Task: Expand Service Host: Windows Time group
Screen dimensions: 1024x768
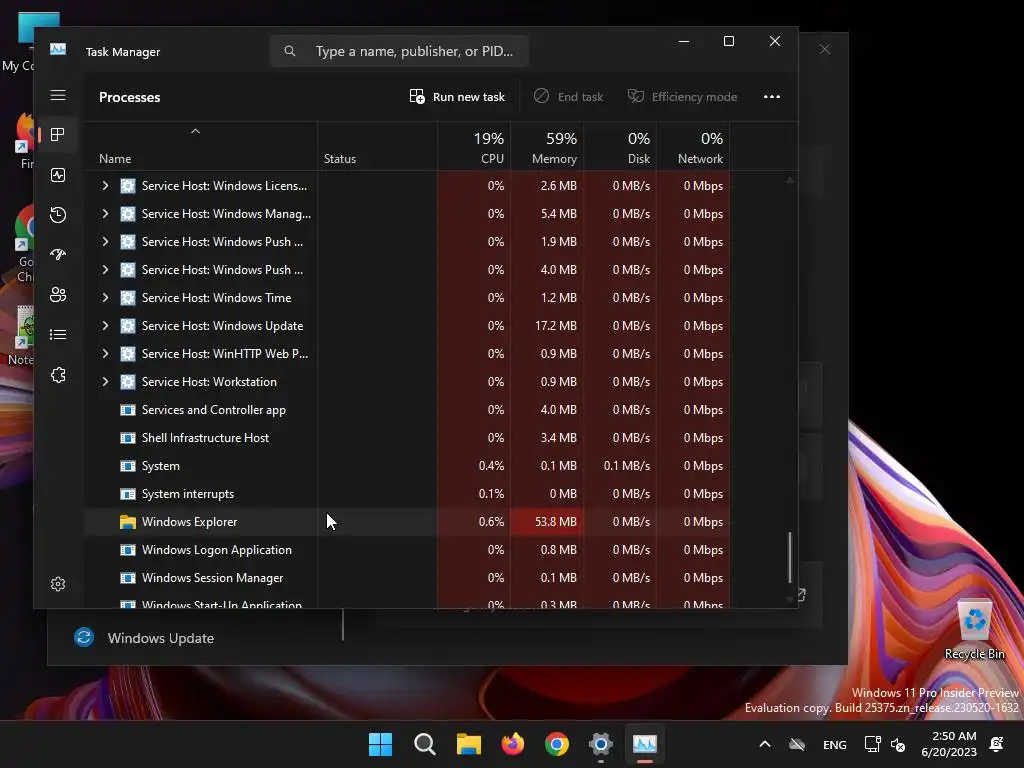Action: coord(105,298)
